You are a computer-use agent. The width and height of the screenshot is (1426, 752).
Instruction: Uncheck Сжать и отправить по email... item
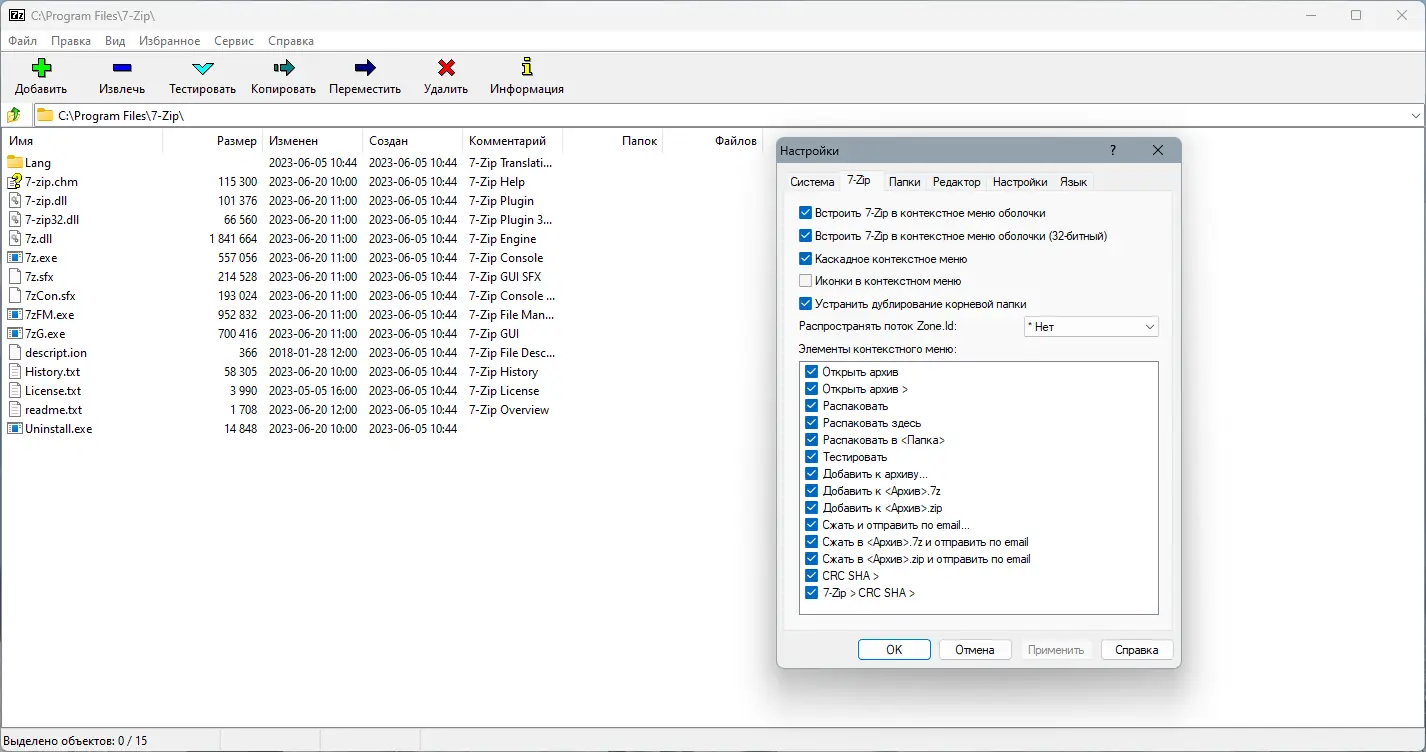pos(811,525)
